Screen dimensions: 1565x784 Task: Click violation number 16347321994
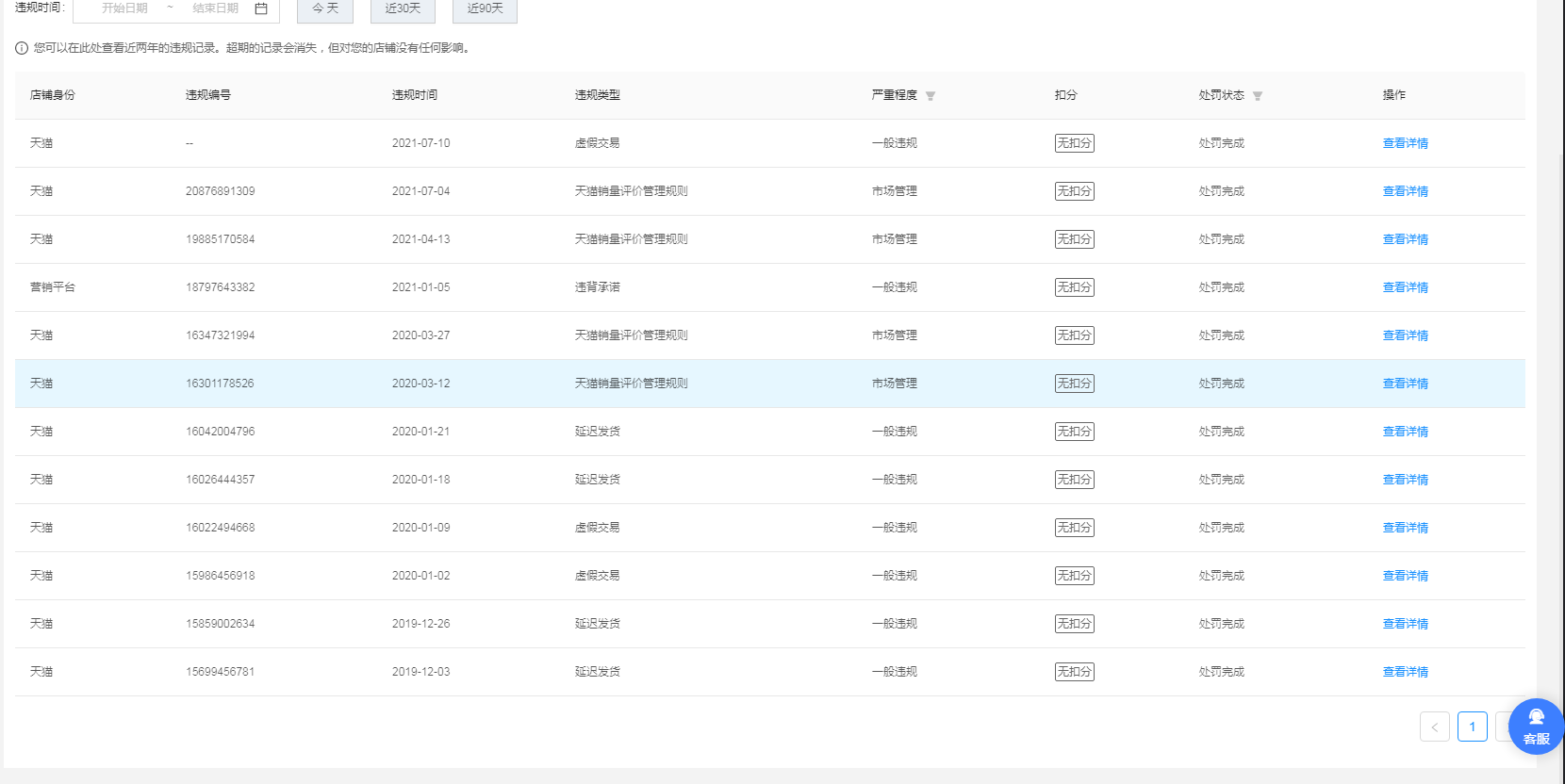[220, 335]
